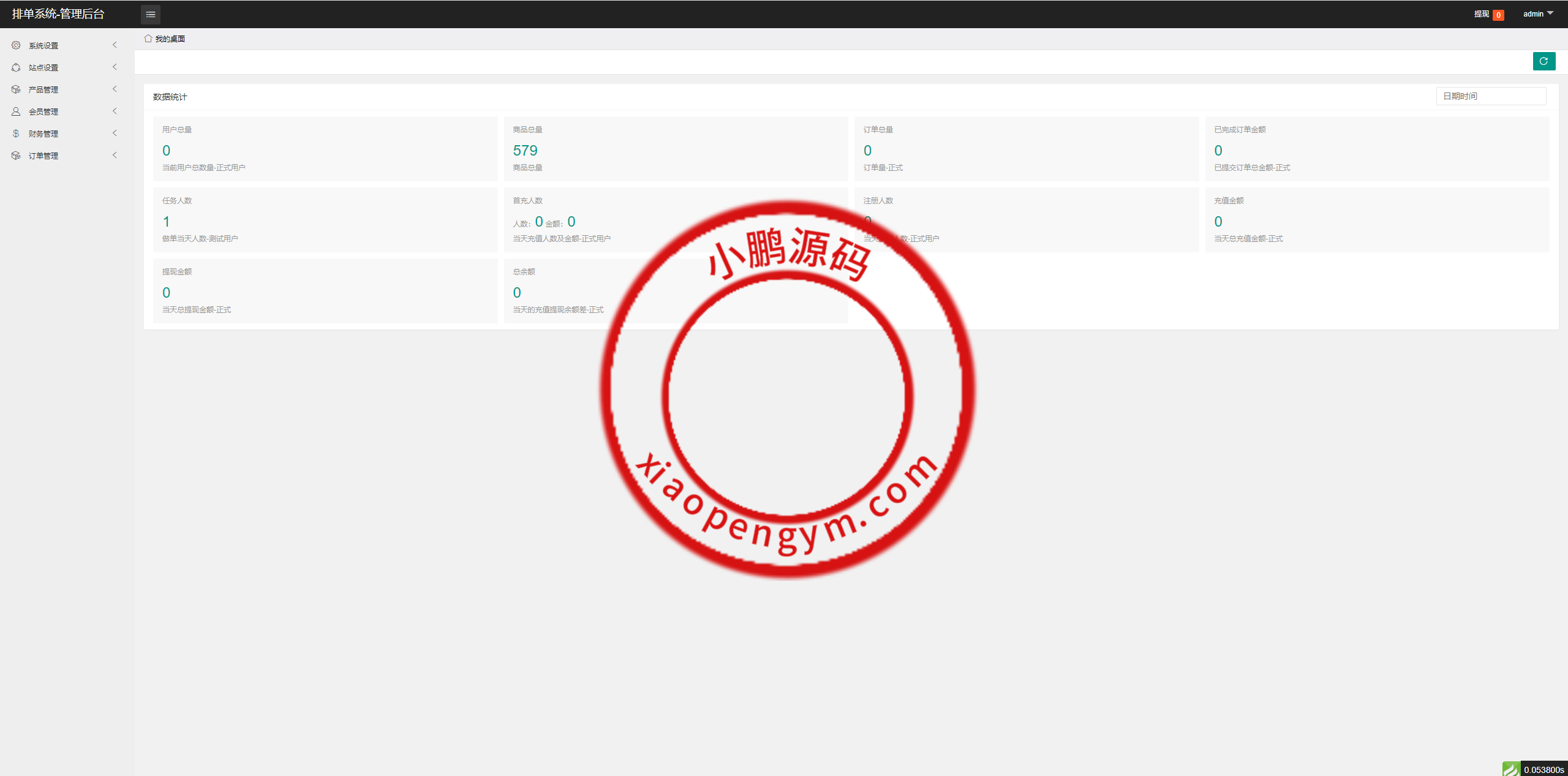The width and height of the screenshot is (1568, 776).
Task: Click the 商品总量 579 statistic card
Action: click(676, 149)
